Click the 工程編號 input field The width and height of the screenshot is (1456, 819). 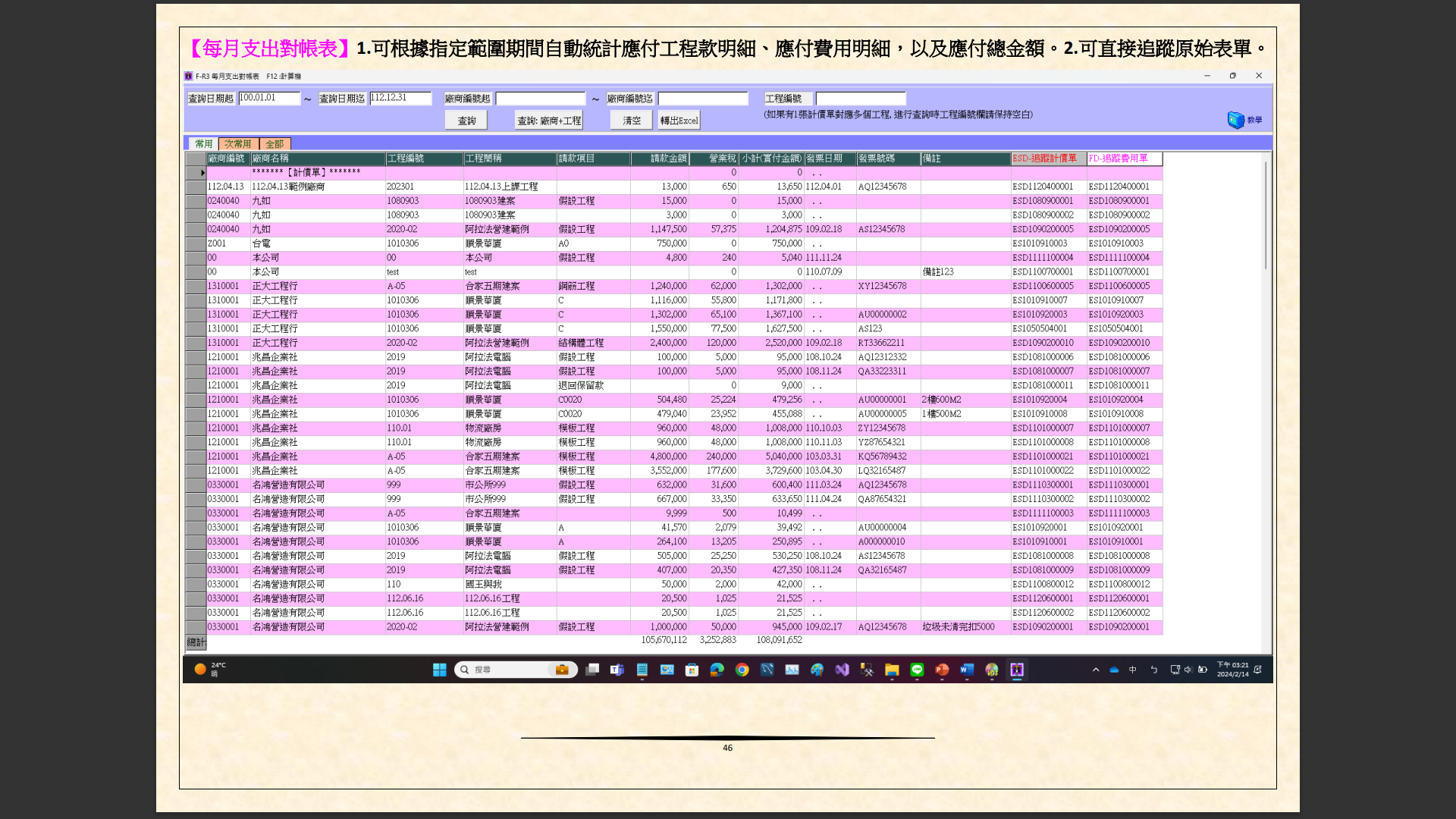point(861,99)
